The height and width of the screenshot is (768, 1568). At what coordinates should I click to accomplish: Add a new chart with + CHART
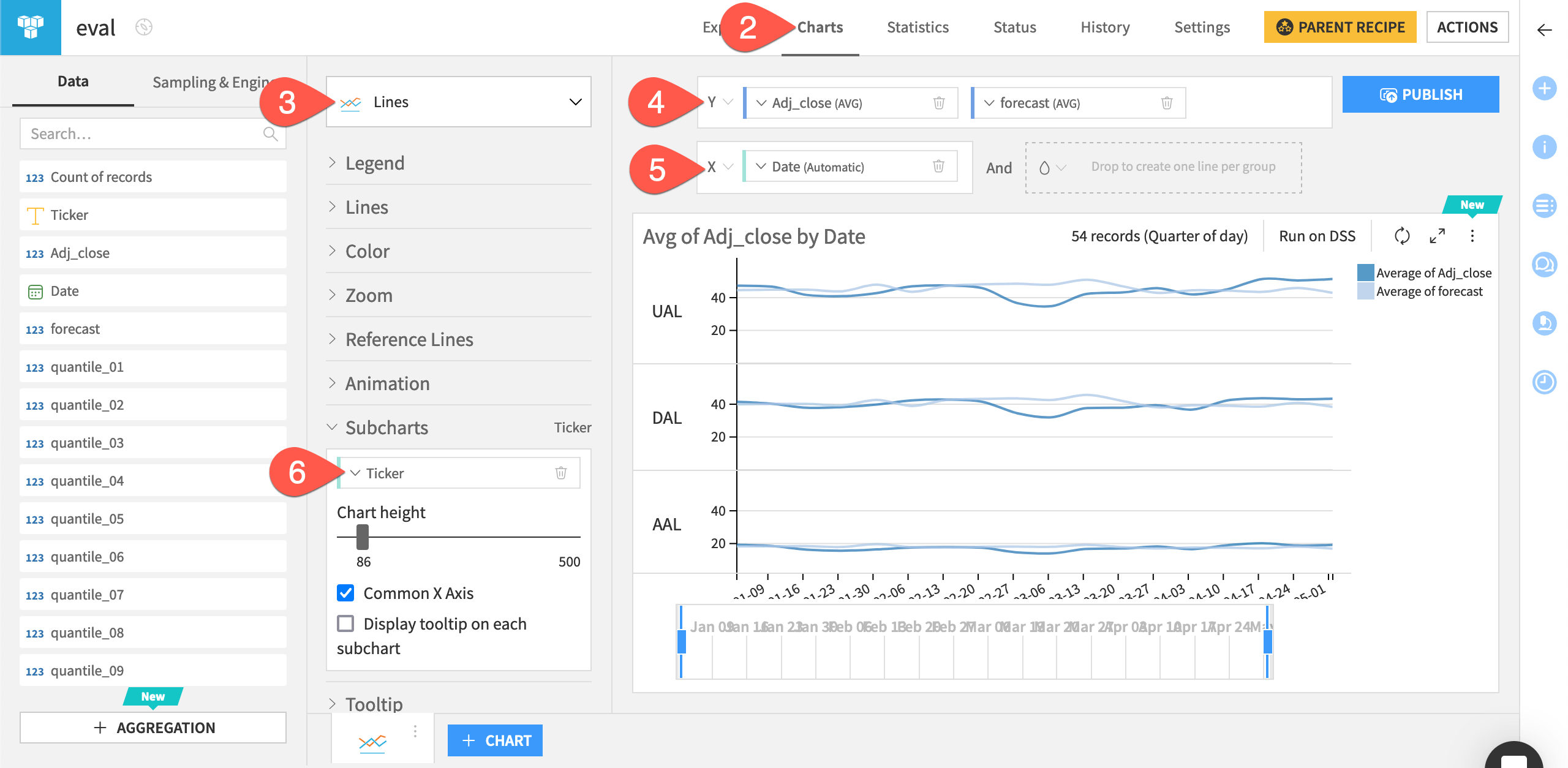click(495, 740)
